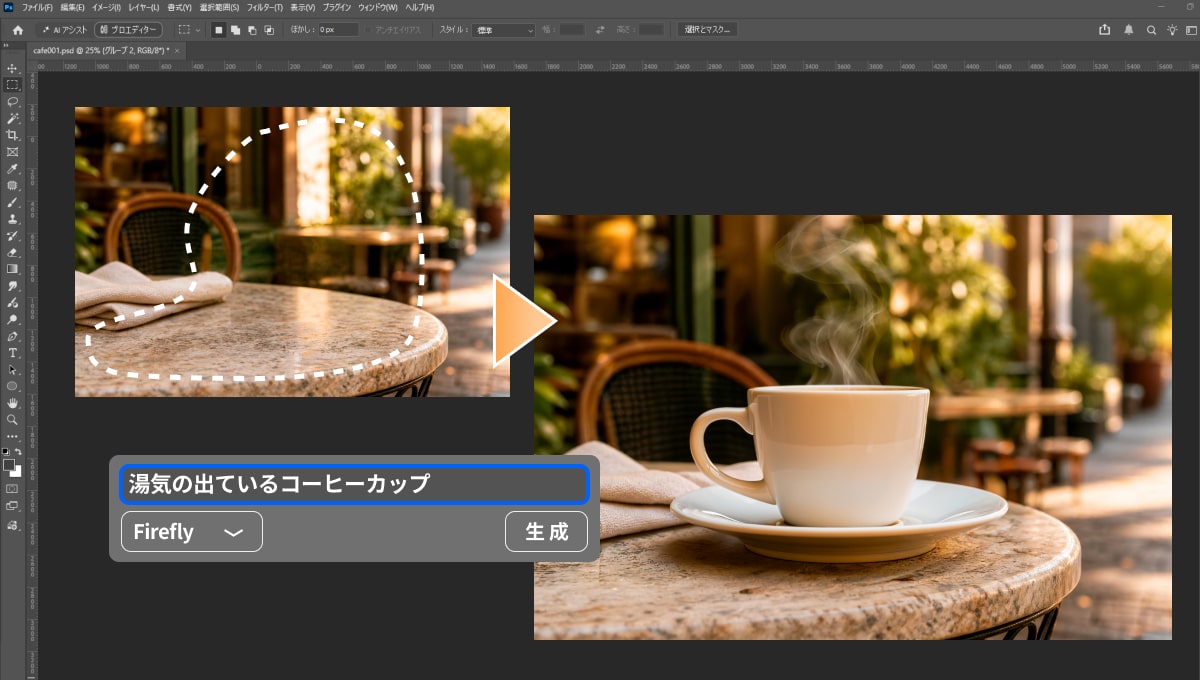
Task: Select the Clone Stamp tool
Action: point(13,218)
